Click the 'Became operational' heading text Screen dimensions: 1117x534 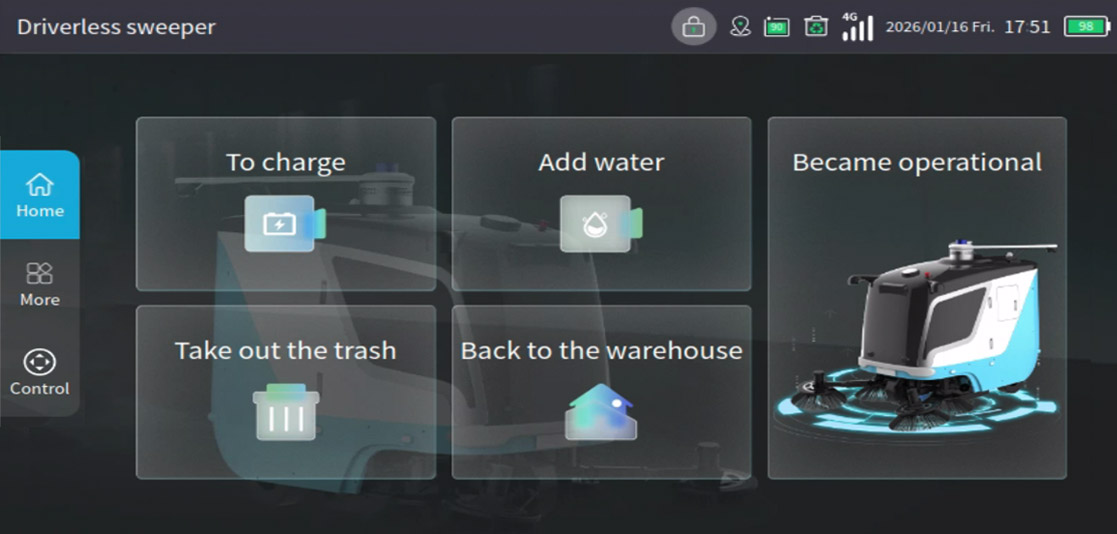pos(916,162)
